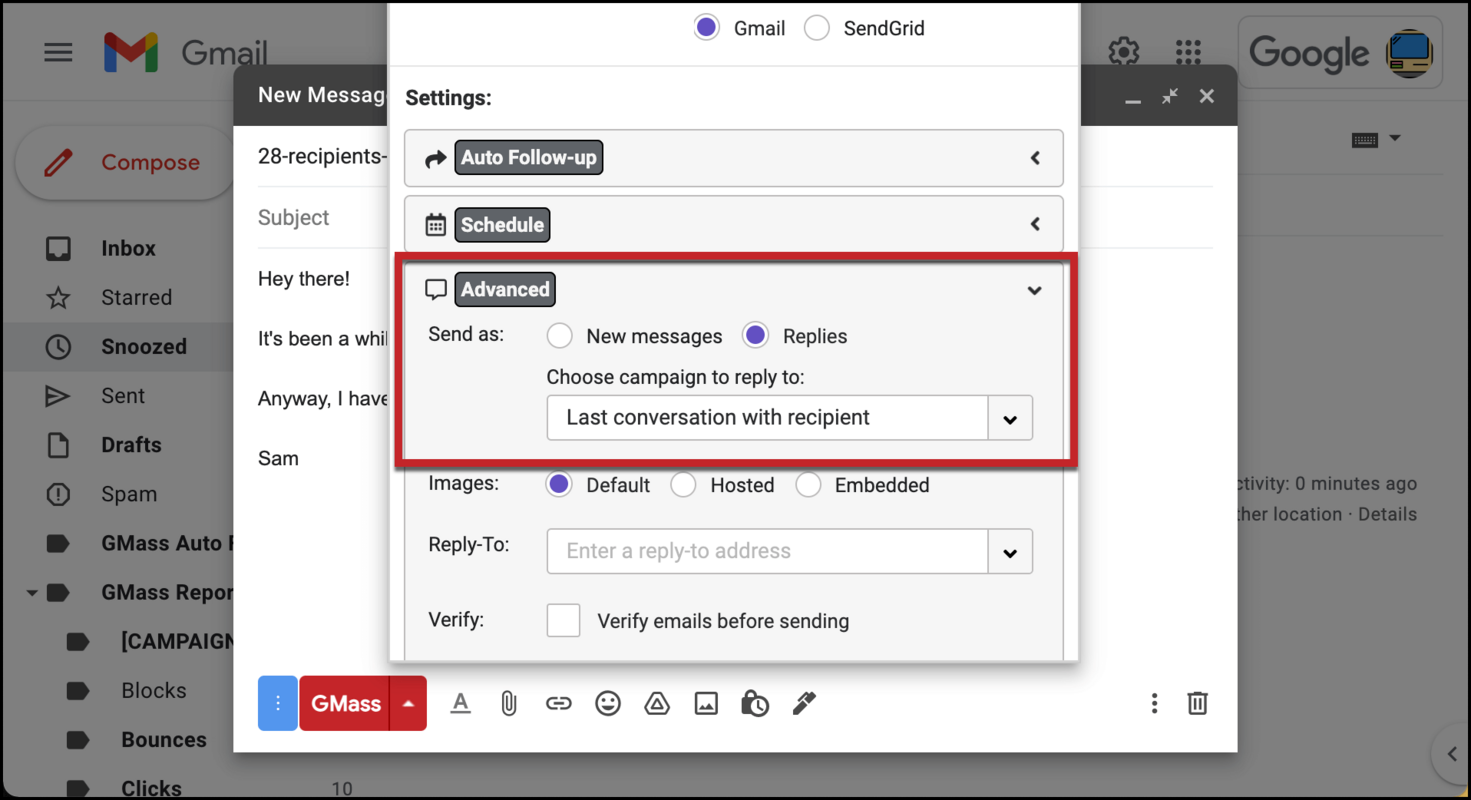1471x800 pixels.
Task: Attach a file using the paperclip icon
Action: (x=508, y=703)
